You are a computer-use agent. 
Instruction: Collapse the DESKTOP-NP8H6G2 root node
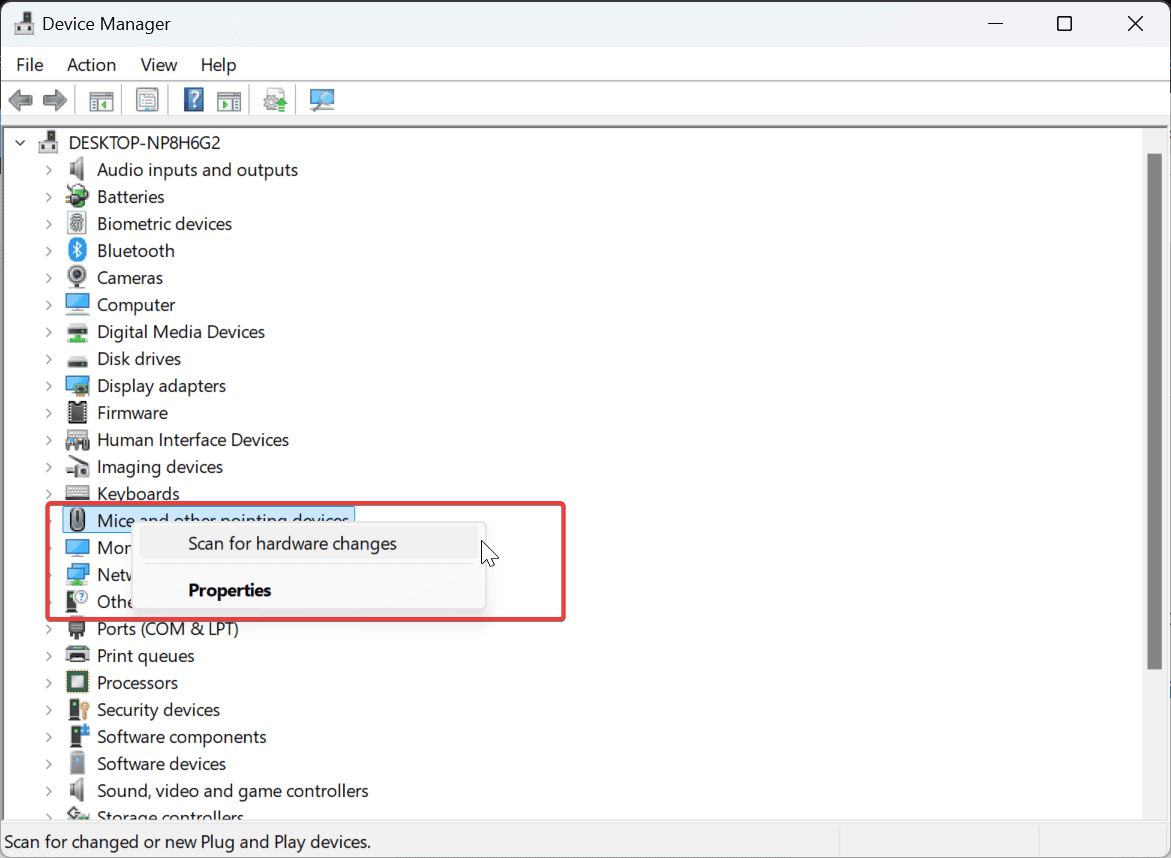pos(20,143)
